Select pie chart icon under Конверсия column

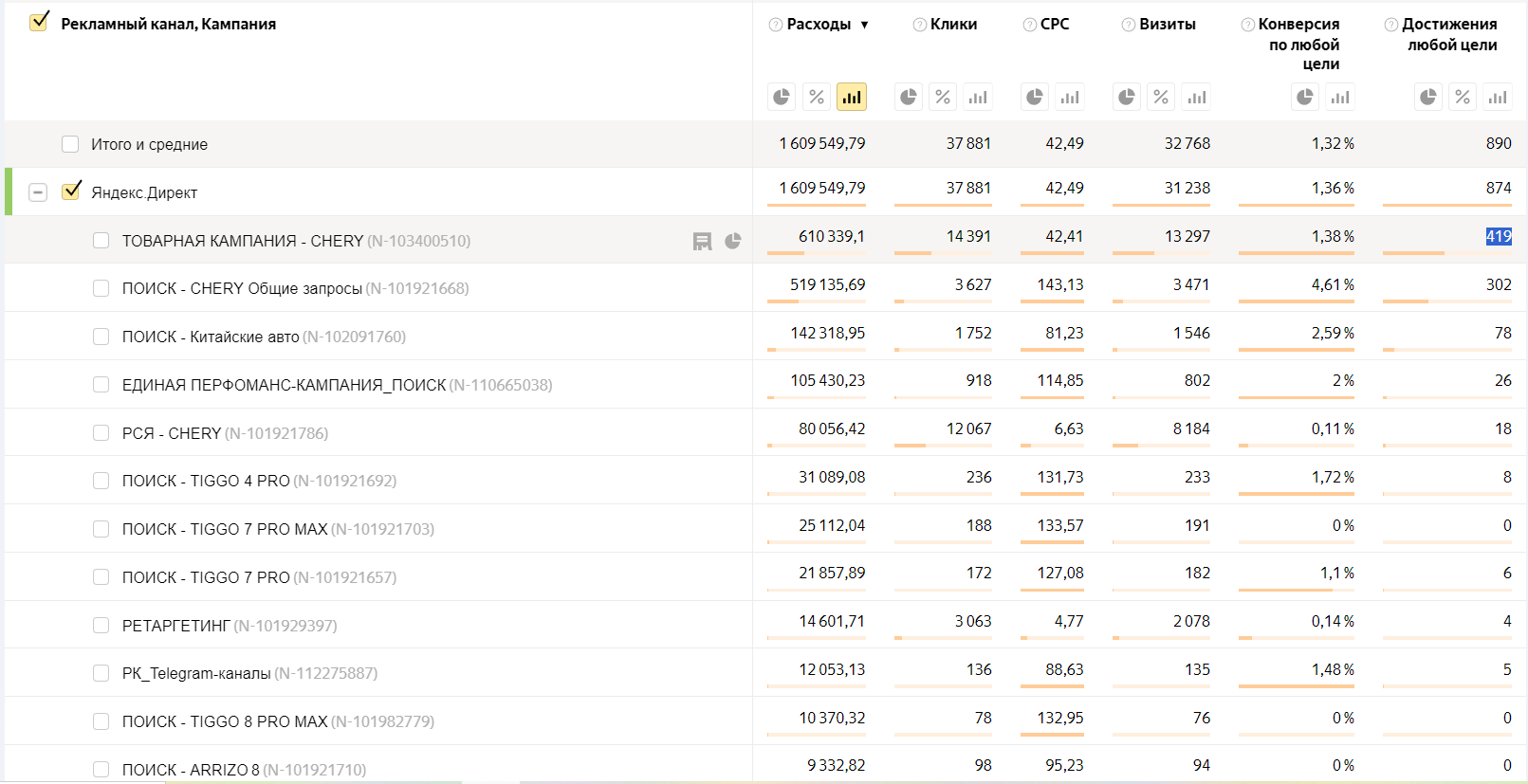[x=1305, y=97]
